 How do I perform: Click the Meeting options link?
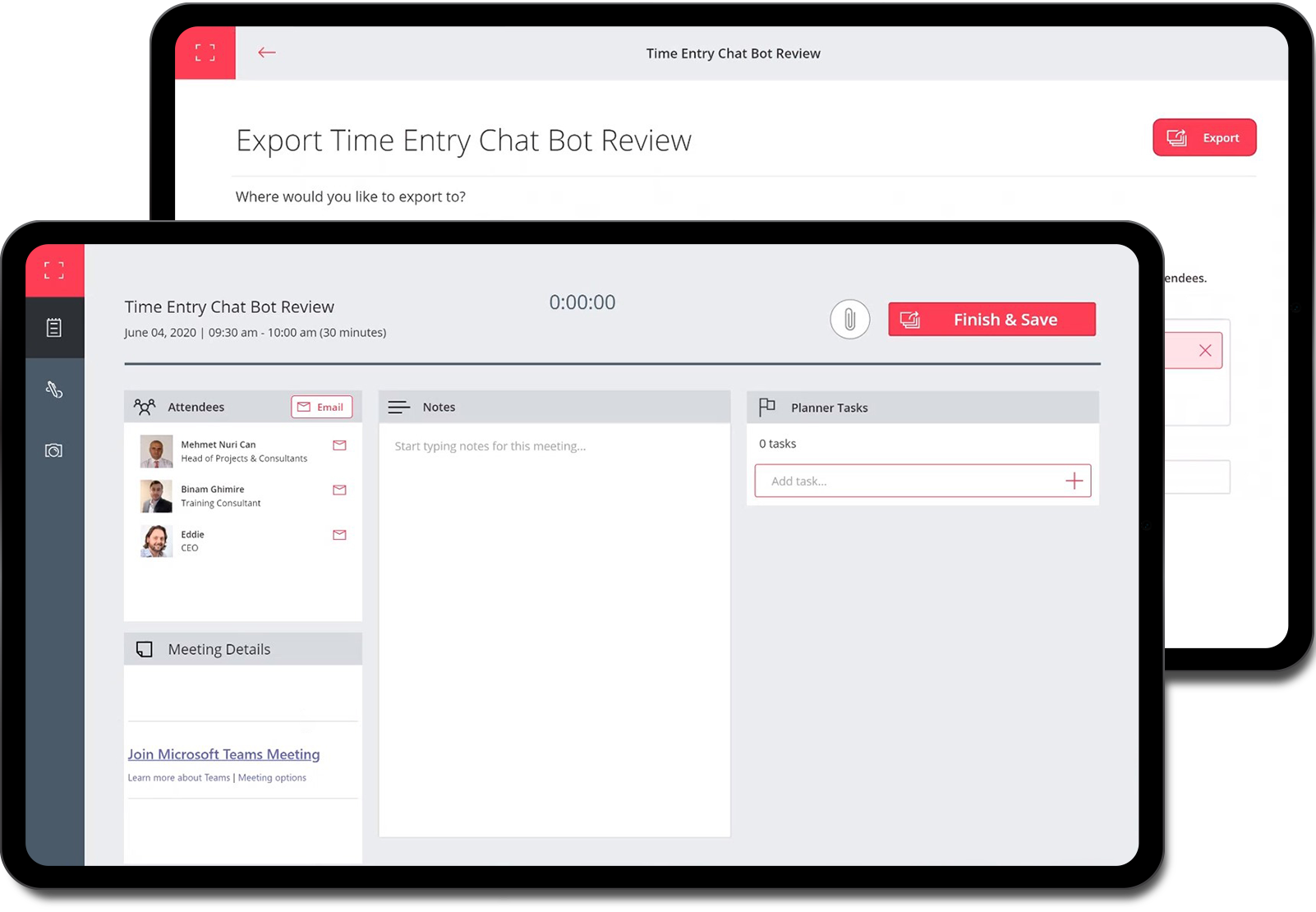point(272,778)
